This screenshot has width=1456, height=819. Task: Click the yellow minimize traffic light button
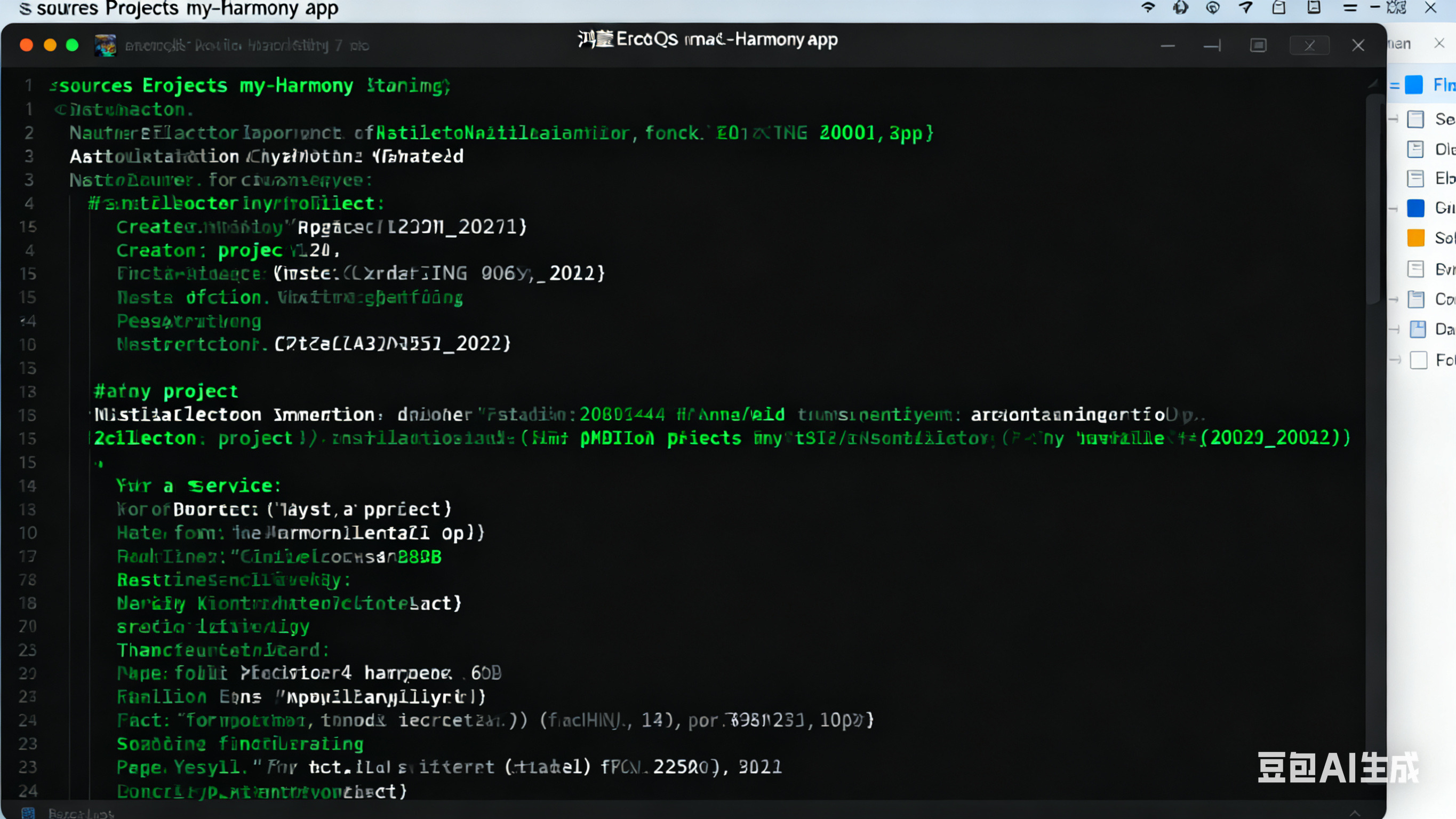50,45
